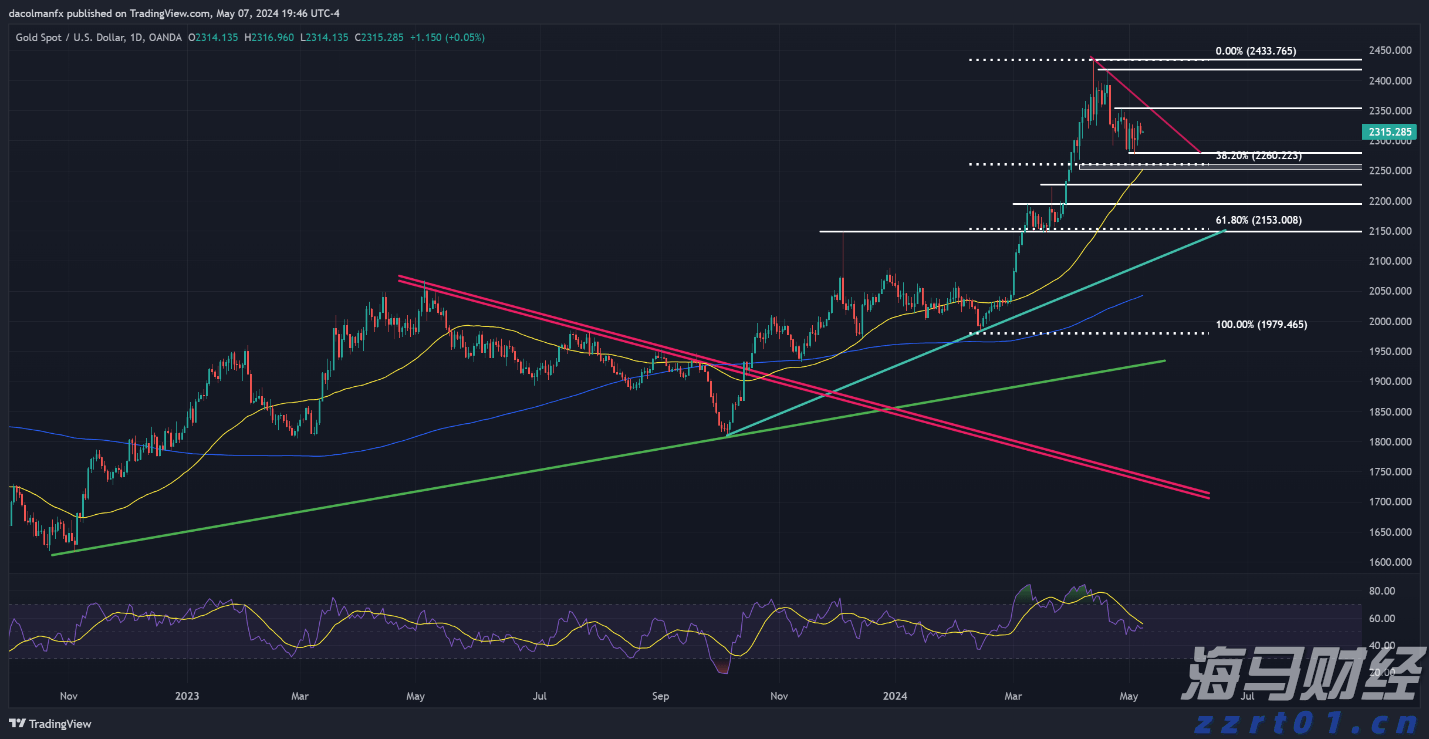Select the 100.00% (1979.465) retracement label
The height and width of the screenshot is (739, 1429).
1261,325
